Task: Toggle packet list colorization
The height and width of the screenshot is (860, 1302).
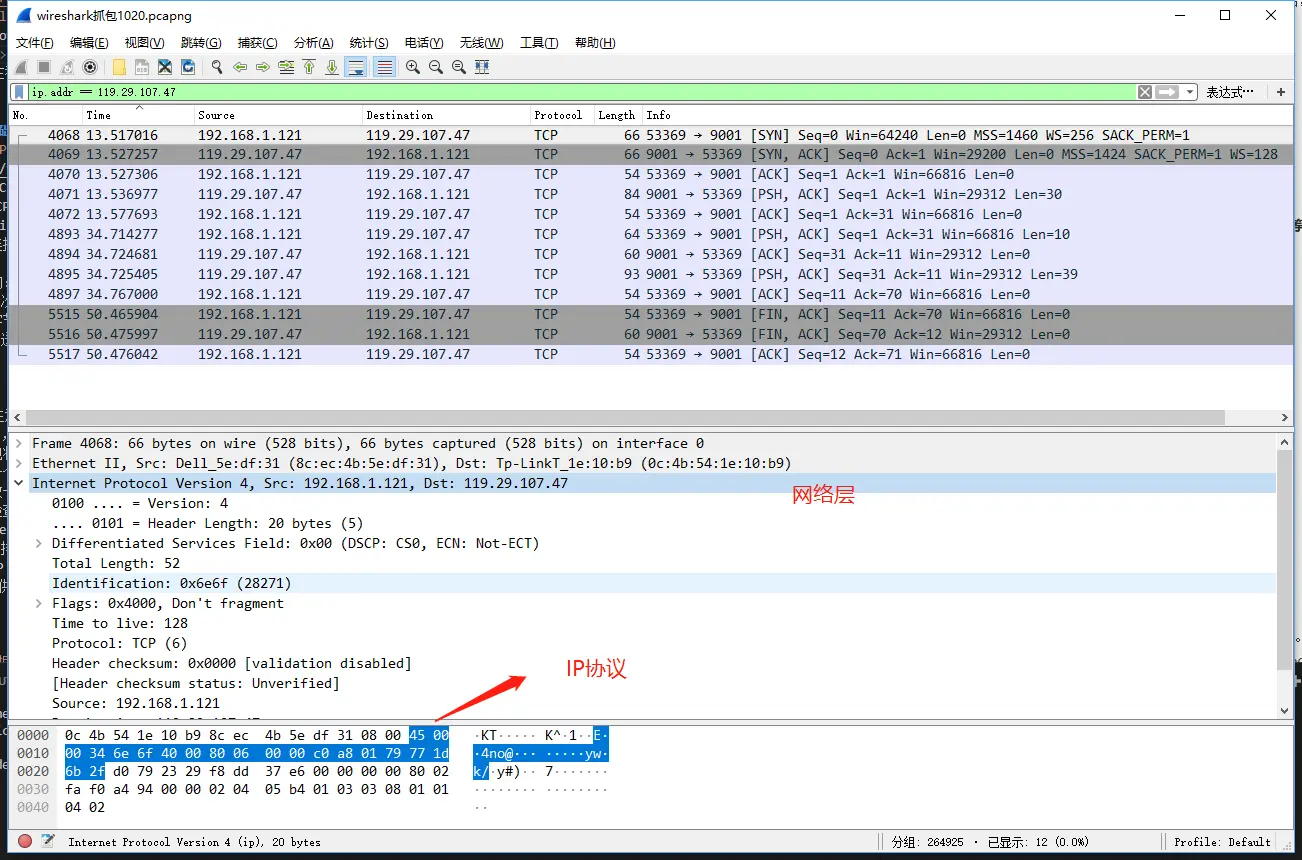Action: point(384,67)
